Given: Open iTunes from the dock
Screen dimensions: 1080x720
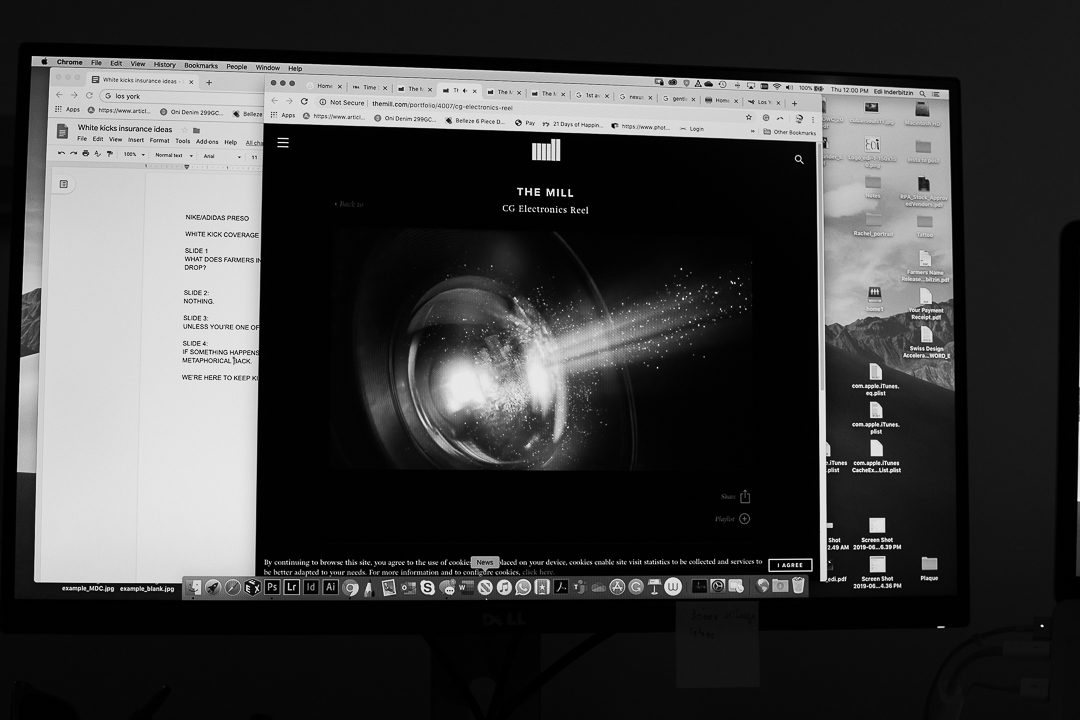Looking at the screenshot, I should (x=504, y=588).
